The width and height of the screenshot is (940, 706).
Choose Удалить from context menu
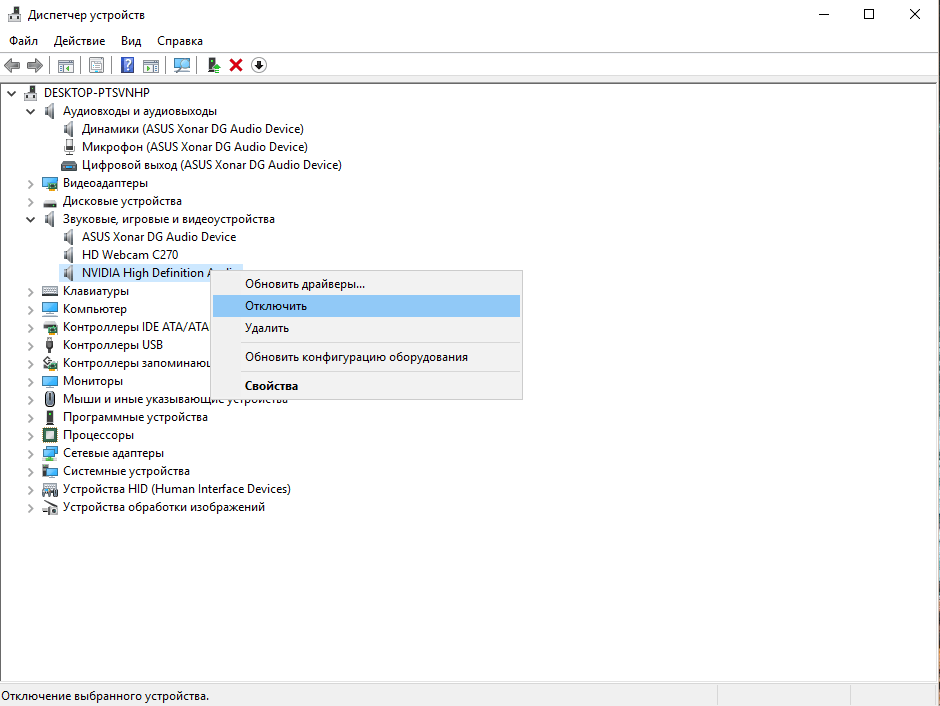(366, 328)
